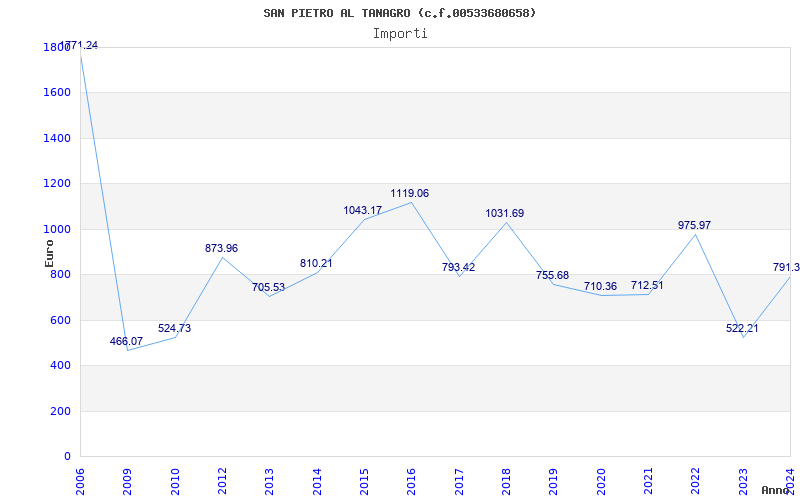
Task: Click the Importi subtitle
Action: click(400, 34)
